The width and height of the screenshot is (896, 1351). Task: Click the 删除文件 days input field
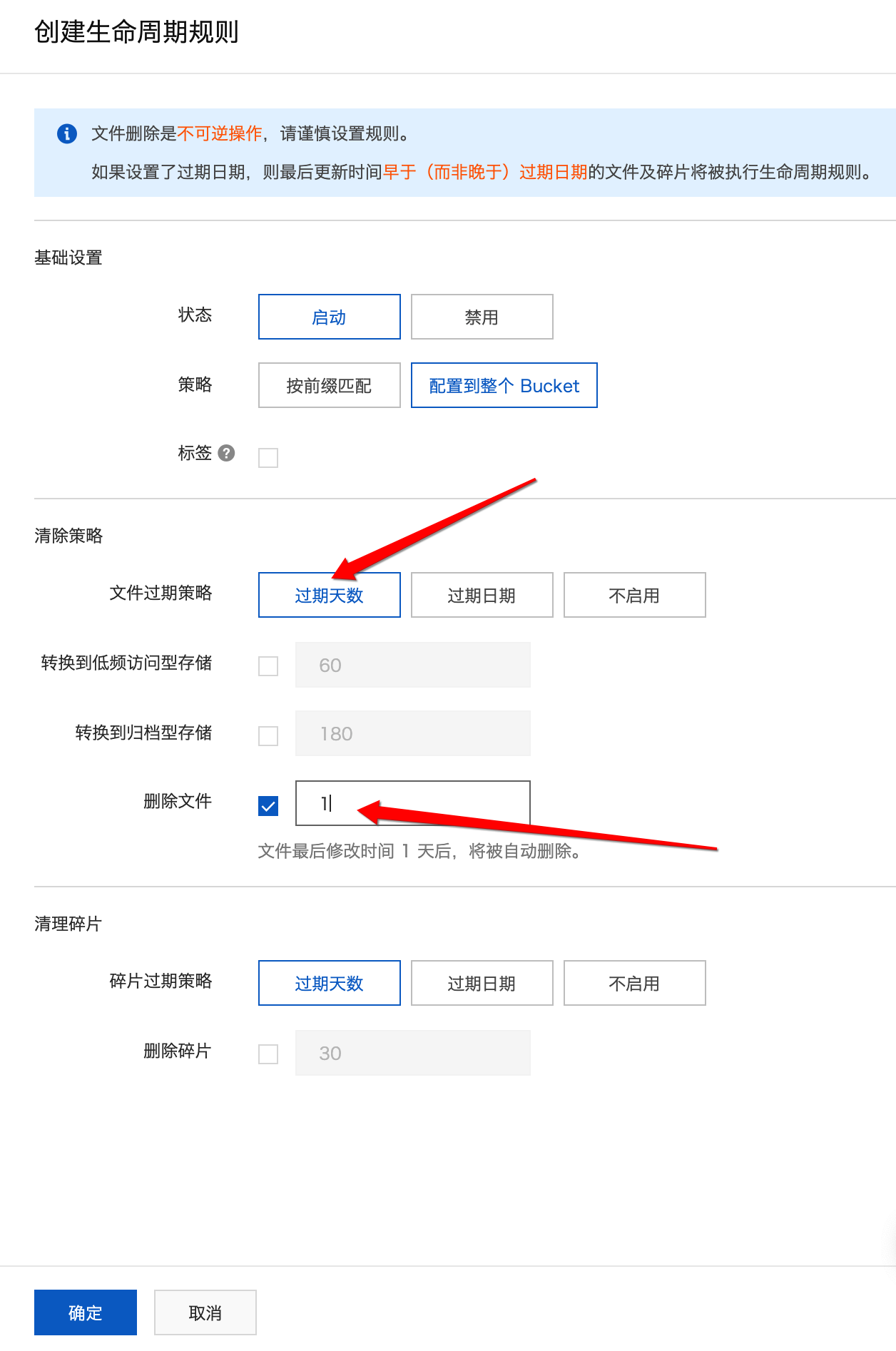click(x=428, y=803)
